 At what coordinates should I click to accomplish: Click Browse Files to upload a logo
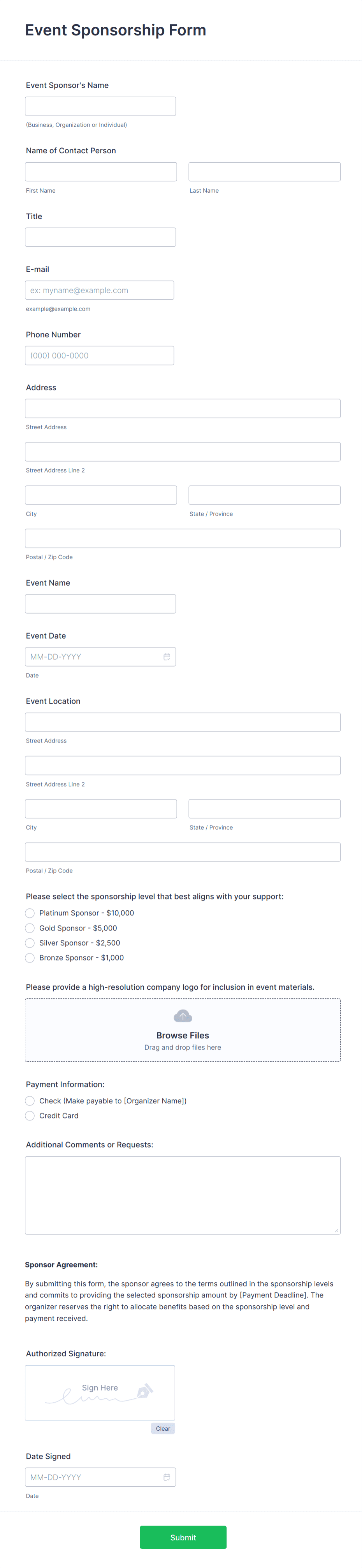(x=182, y=1035)
